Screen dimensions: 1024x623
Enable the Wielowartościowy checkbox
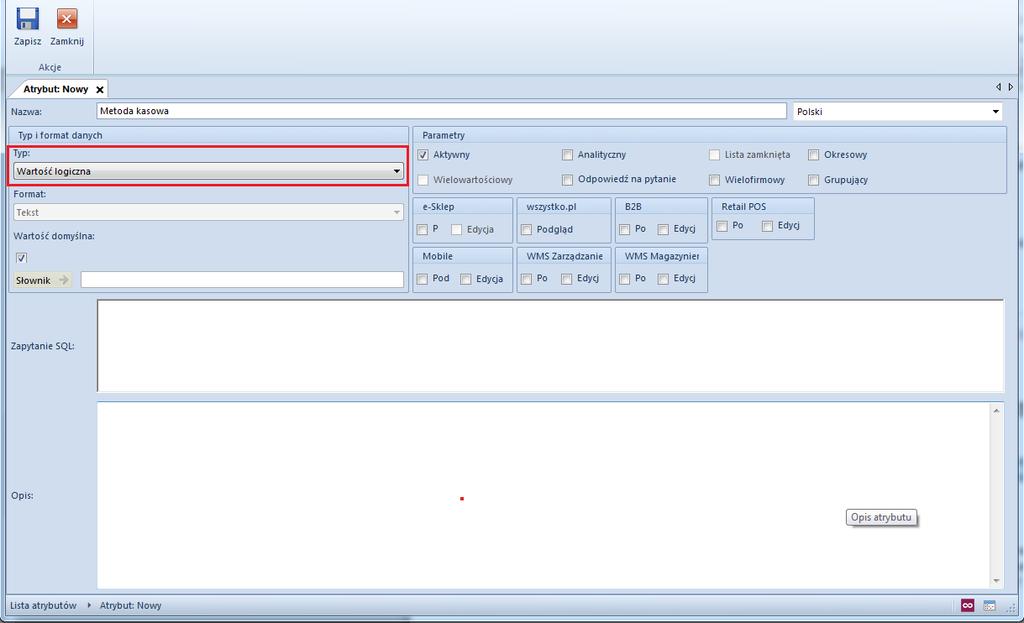[x=423, y=180]
